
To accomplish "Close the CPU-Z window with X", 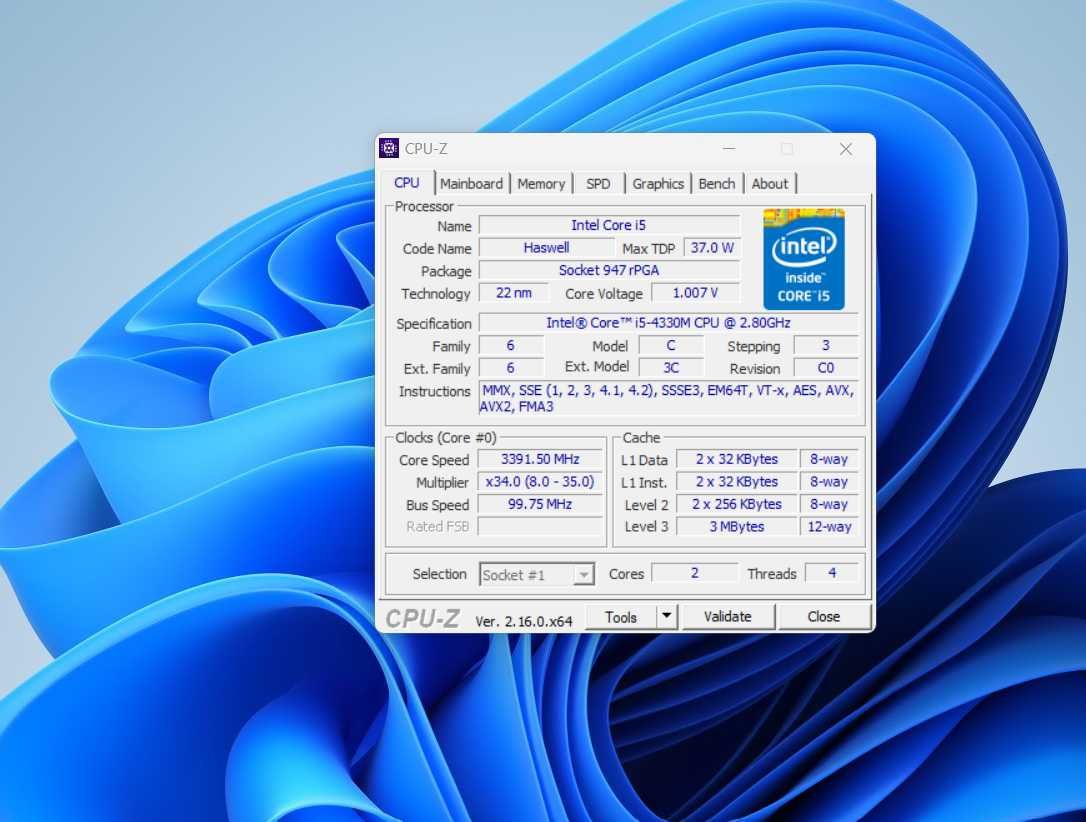I will 846,149.
